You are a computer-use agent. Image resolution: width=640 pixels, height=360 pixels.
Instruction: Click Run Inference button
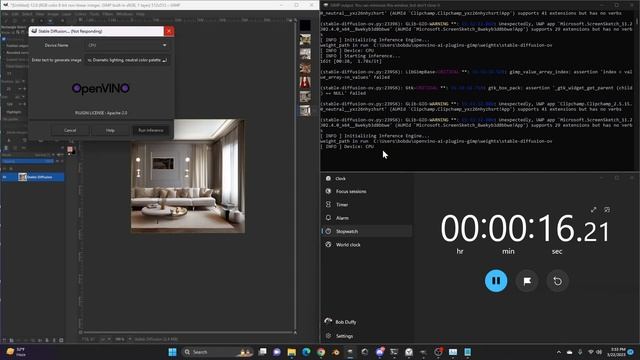point(151,130)
